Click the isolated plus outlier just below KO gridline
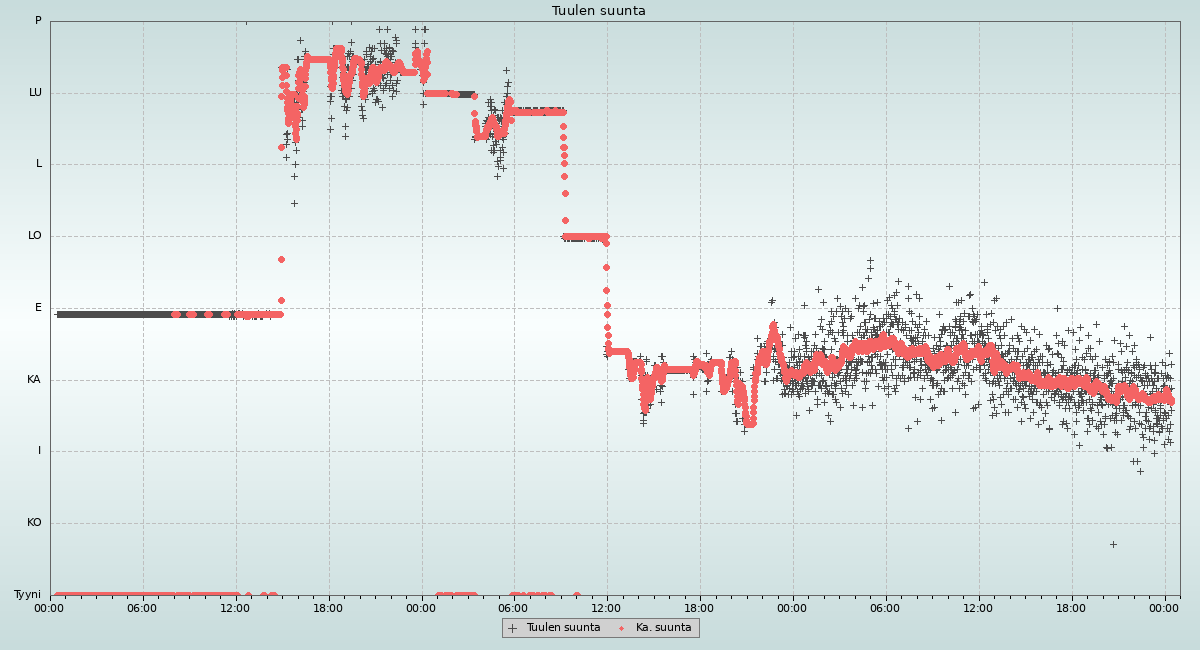 coord(1113,544)
